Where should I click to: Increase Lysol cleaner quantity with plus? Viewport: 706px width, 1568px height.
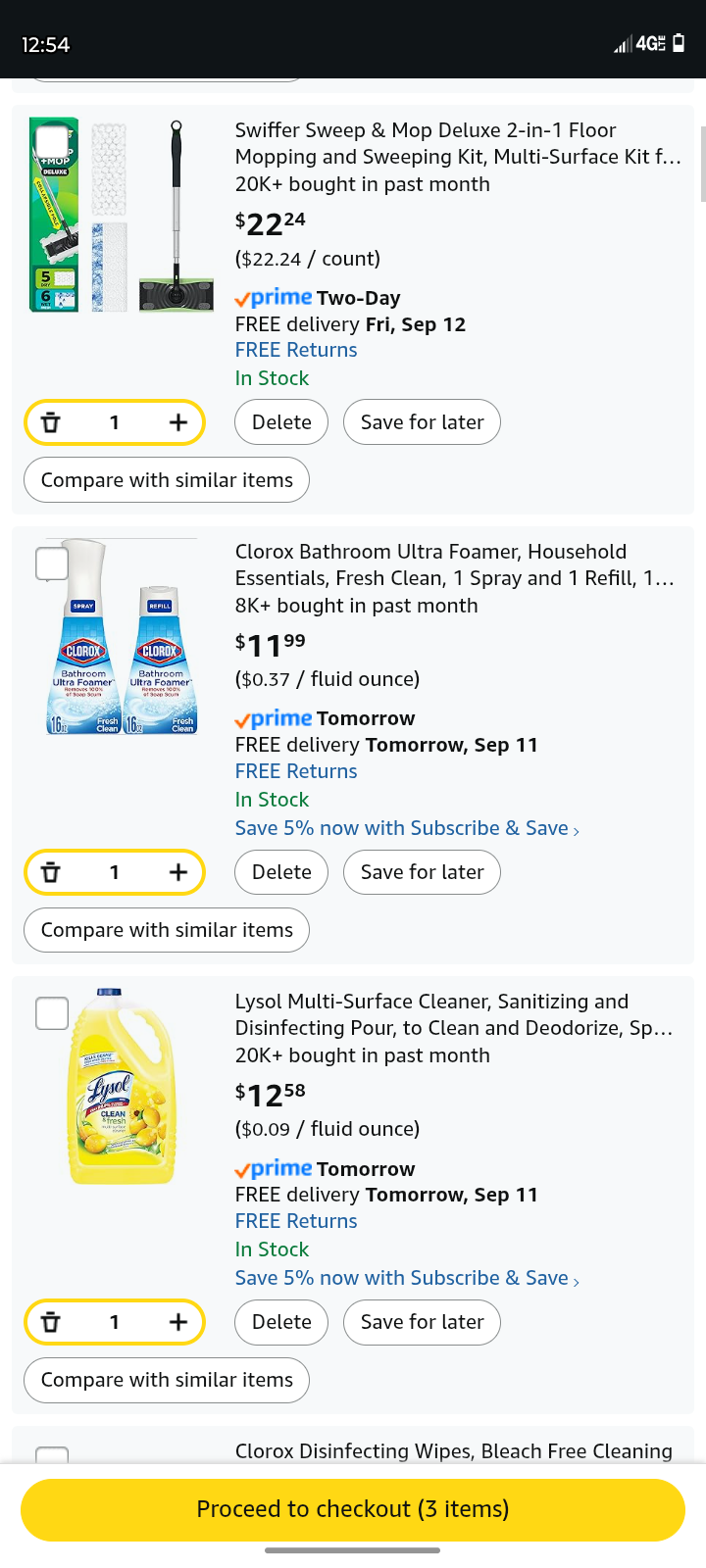177,1322
